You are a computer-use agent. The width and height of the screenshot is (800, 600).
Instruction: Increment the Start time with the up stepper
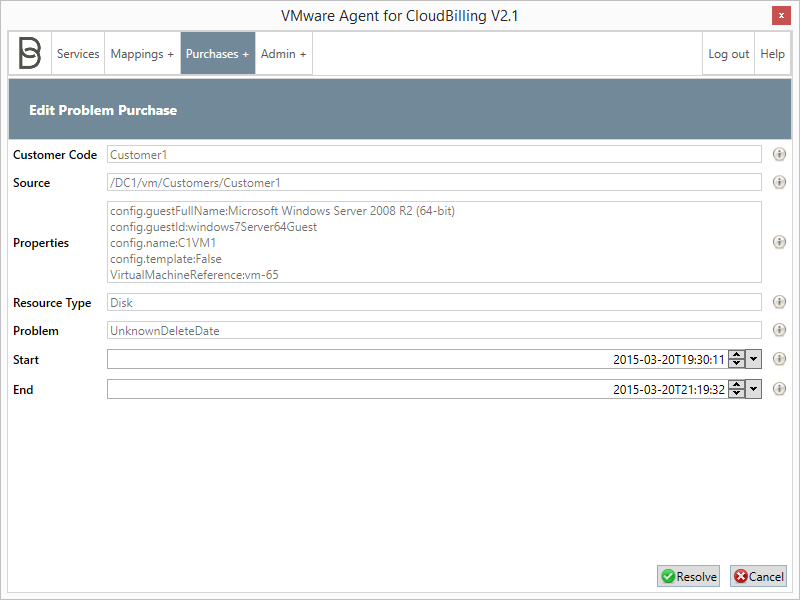737,355
